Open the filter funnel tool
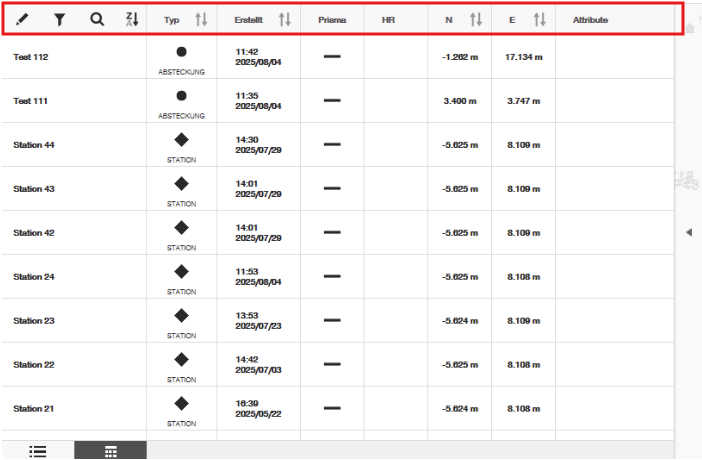 coord(59,19)
